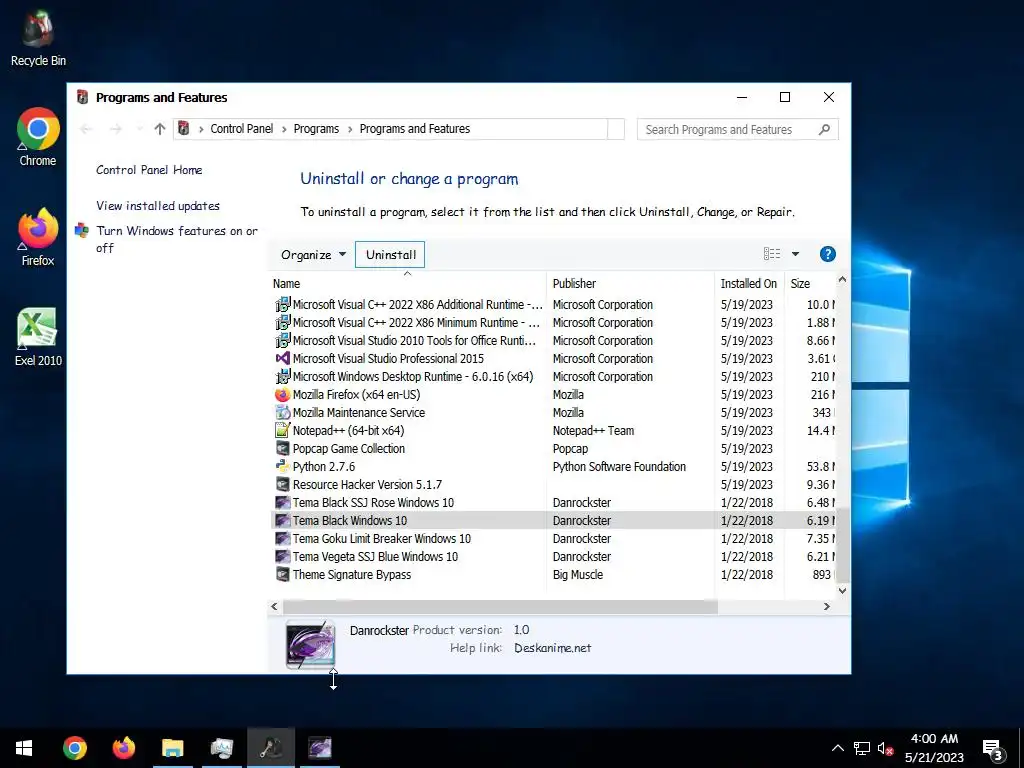Open the Help question mark icon
Viewport: 1024px width, 768px height.
pyautogui.click(x=827, y=254)
